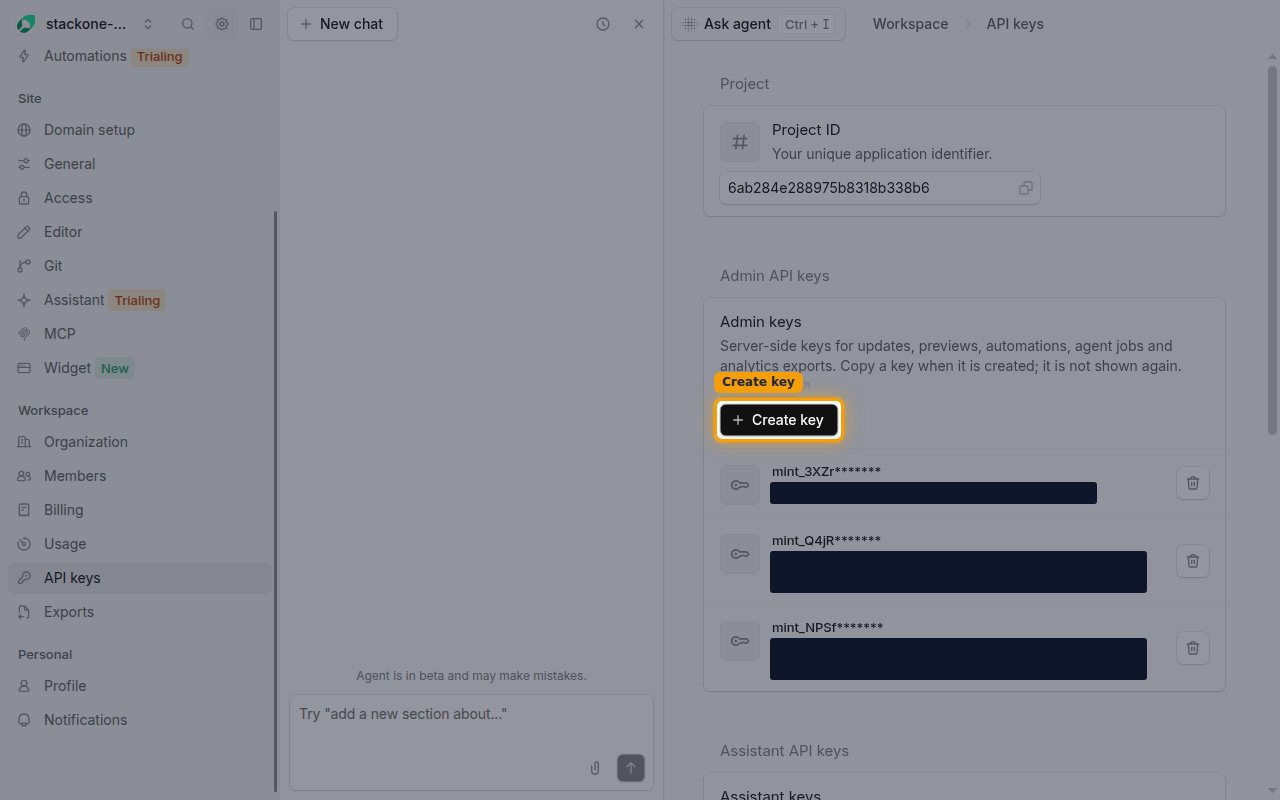Open the Assistant settings page
Viewport: 1280px width, 800px height.
[140, 300]
